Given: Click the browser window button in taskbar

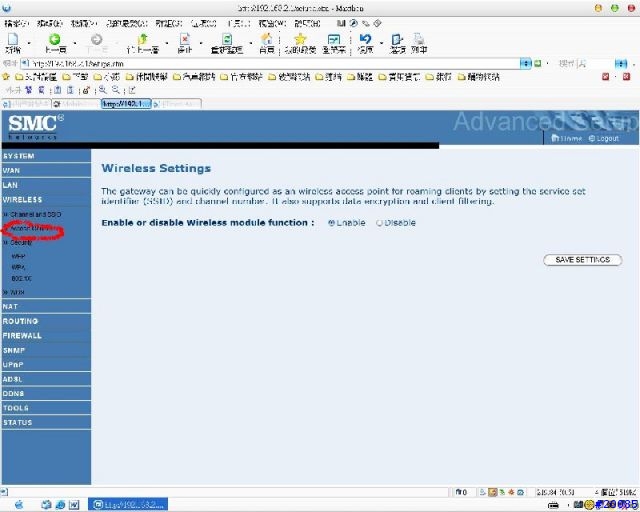Looking at the screenshot, I should (x=128, y=505).
